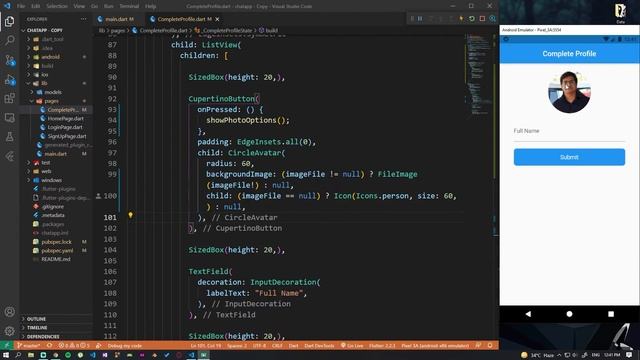This screenshot has height=360, width=640.
Task: Click Dart DevTools in the status bar
Action: click(319, 346)
